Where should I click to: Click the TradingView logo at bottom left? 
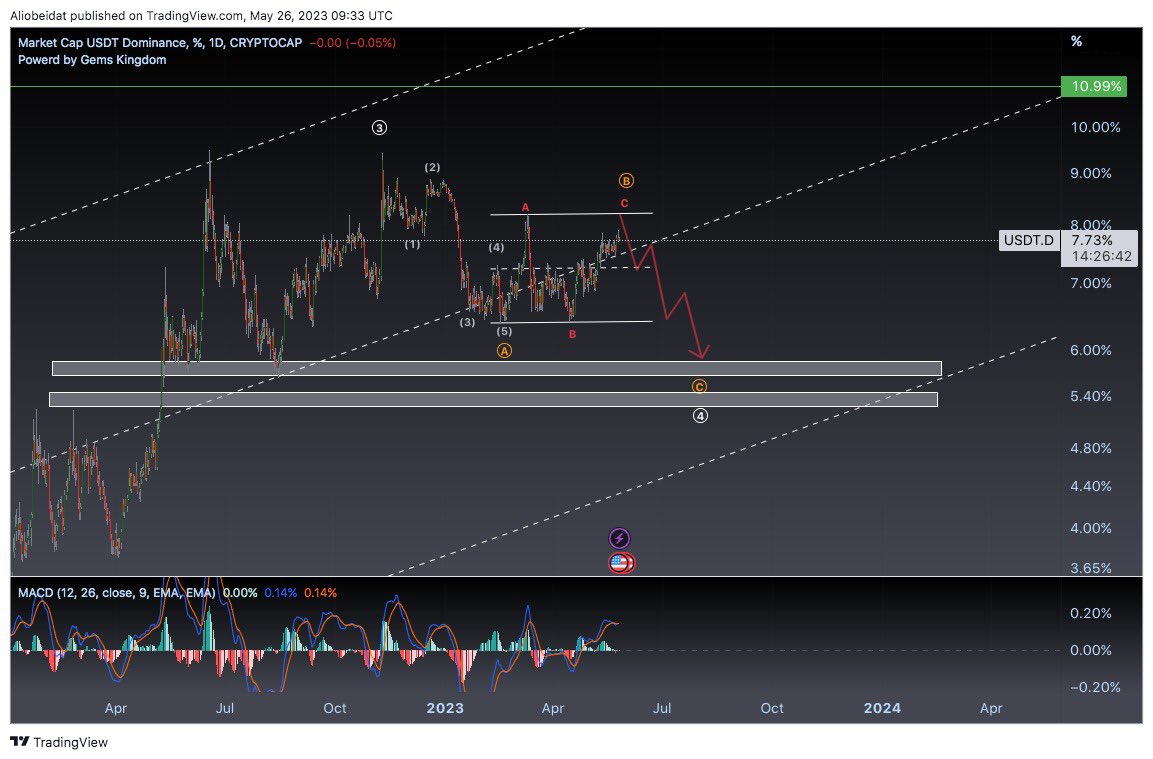pyautogui.click(x=59, y=742)
